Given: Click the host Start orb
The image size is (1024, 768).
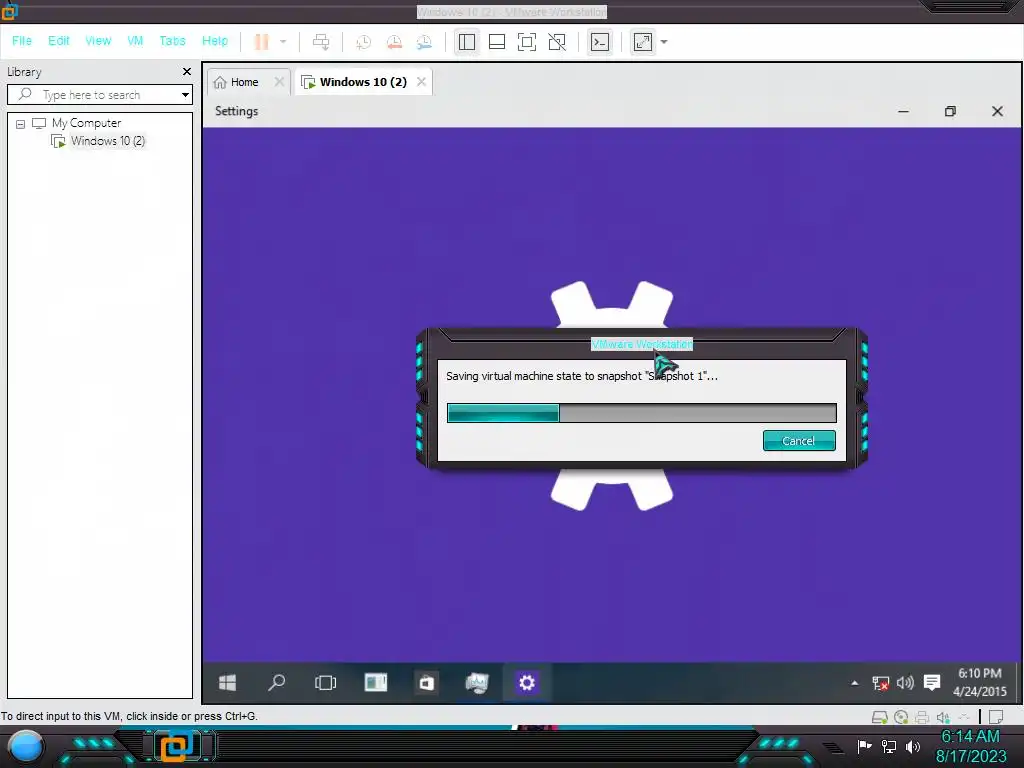Looking at the screenshot, I should pyautogui.click(x=26, y=747).
